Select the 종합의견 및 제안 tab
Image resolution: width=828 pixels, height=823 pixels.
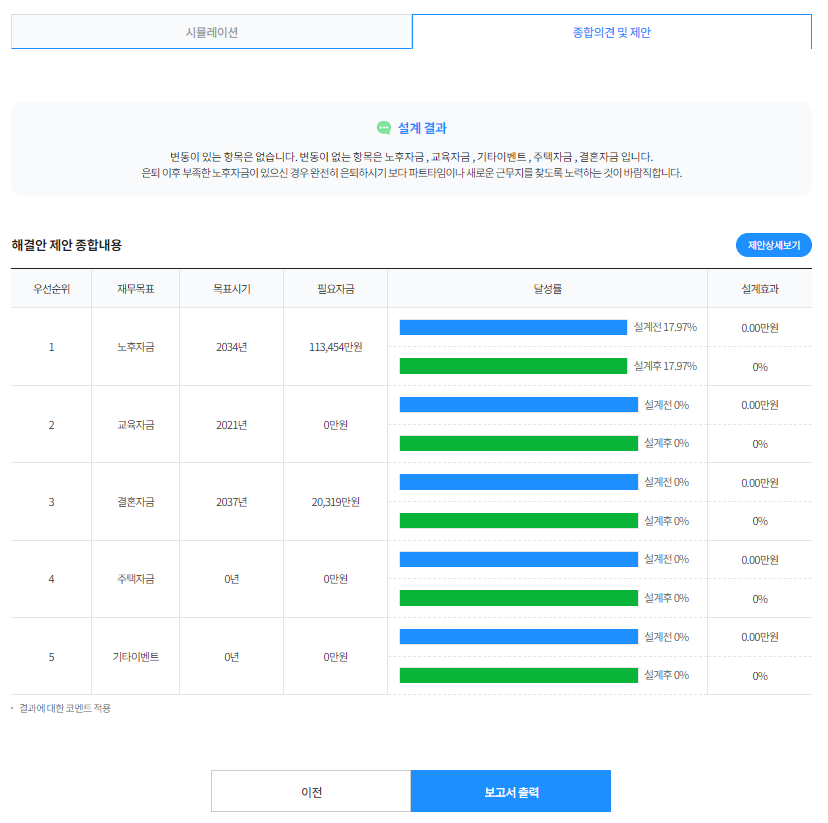[611, 32]
